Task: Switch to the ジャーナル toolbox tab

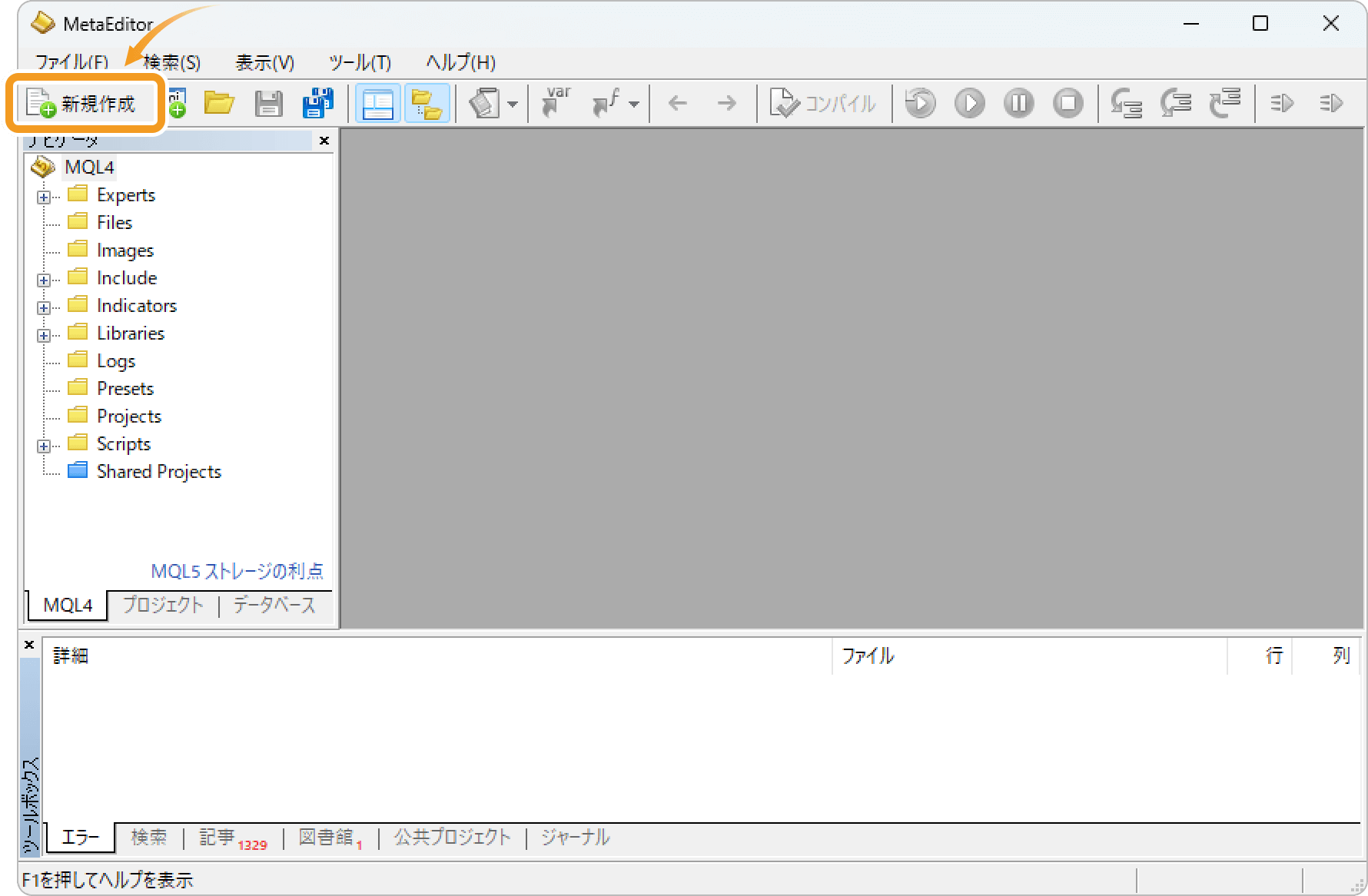Action: (576, 837)
